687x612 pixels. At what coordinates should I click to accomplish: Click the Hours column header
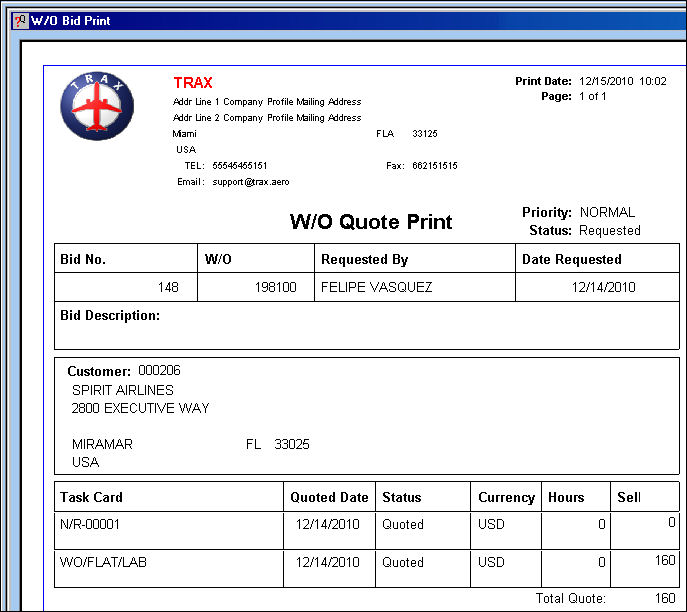click(566, 497)
